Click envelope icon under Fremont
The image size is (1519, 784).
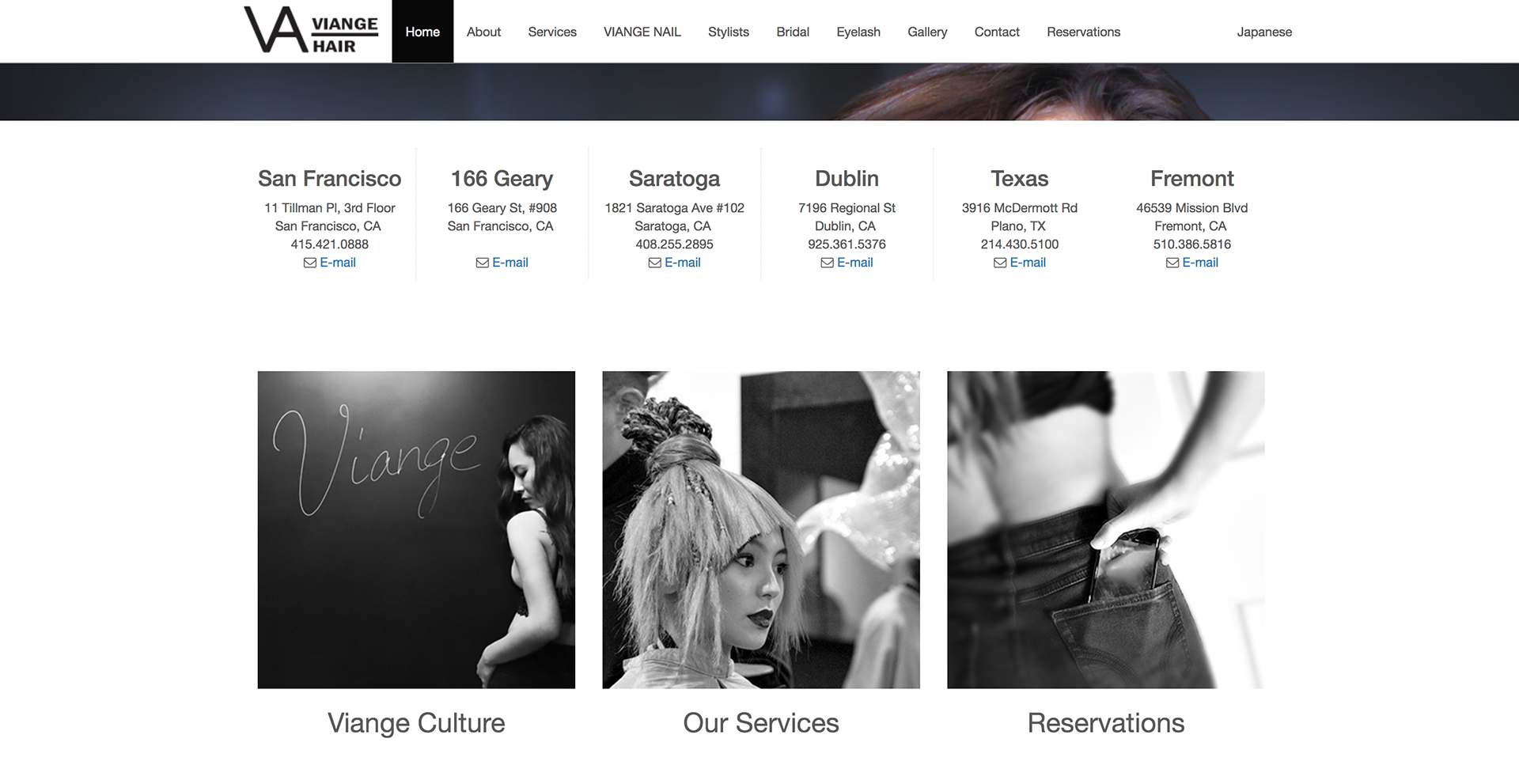(1172, 263)
